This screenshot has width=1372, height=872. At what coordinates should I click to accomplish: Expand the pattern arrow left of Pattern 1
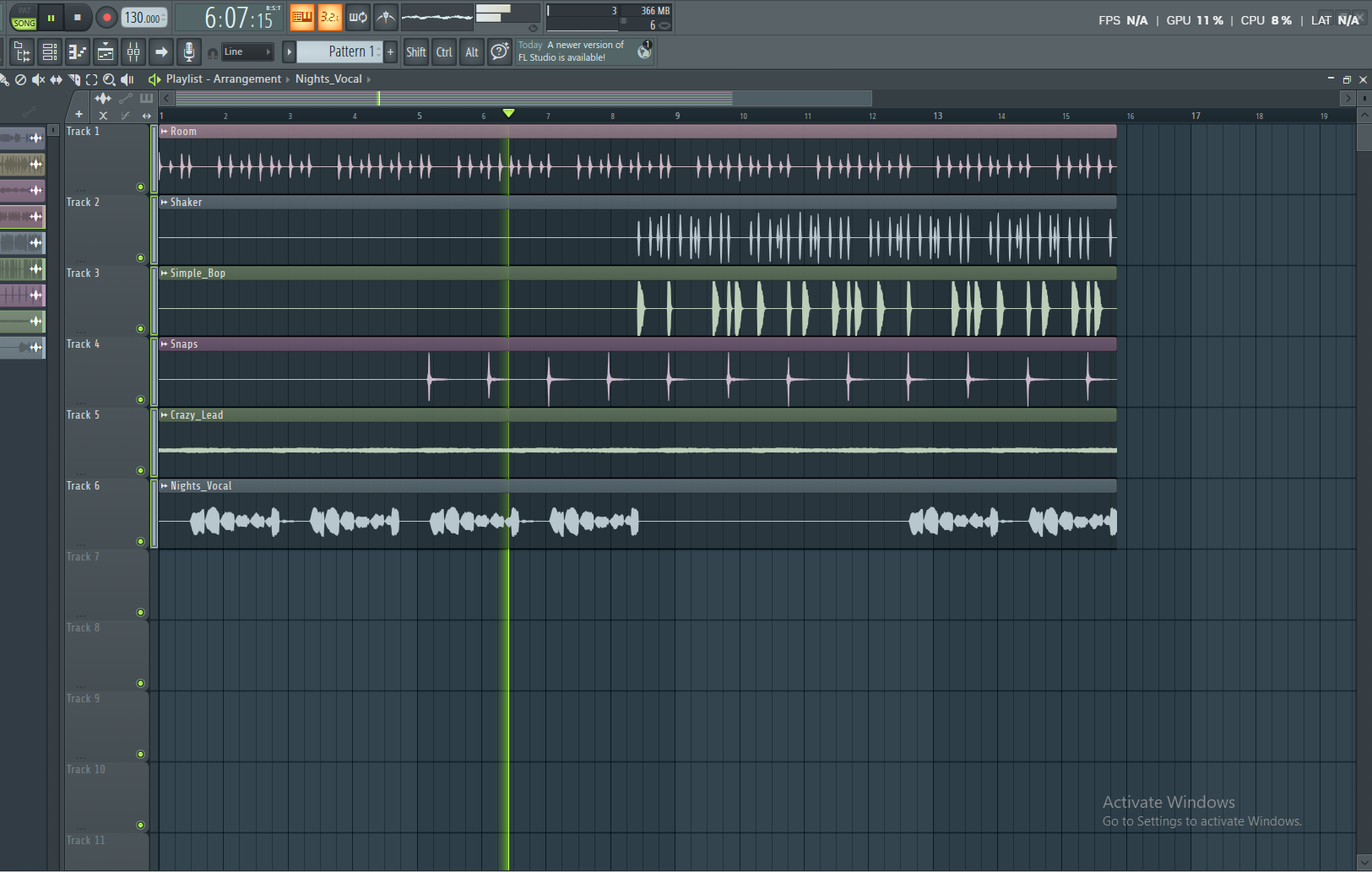click(289, 51)
